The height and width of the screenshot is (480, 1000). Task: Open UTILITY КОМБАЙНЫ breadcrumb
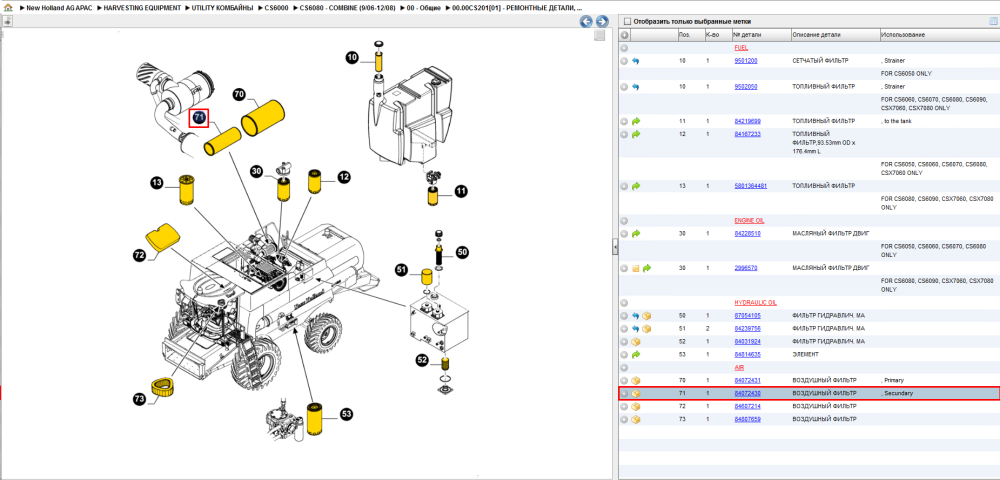point(224,8)
